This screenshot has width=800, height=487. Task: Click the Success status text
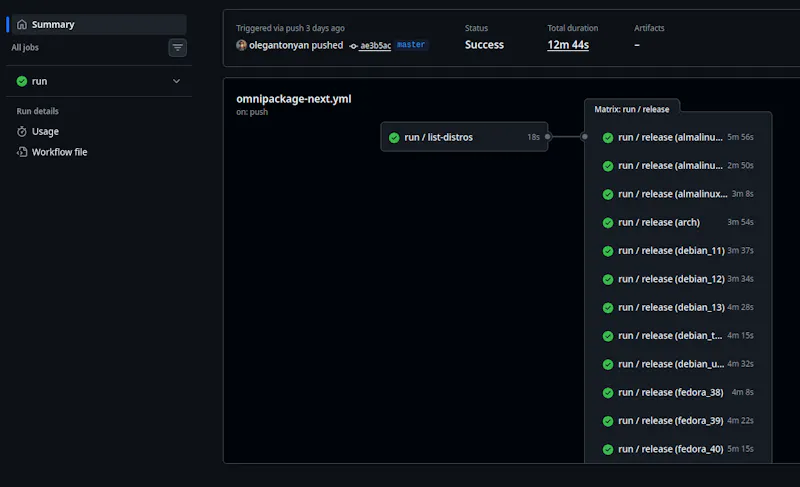pyautogui.click(x=484, y=45)
